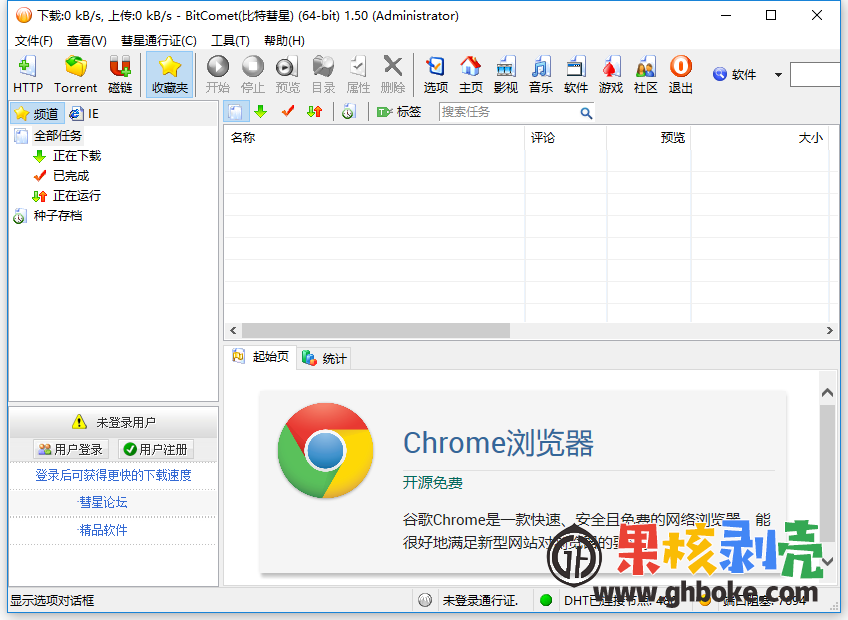Switch to the IE tab

pyautogui.click(x=84, y=114)
